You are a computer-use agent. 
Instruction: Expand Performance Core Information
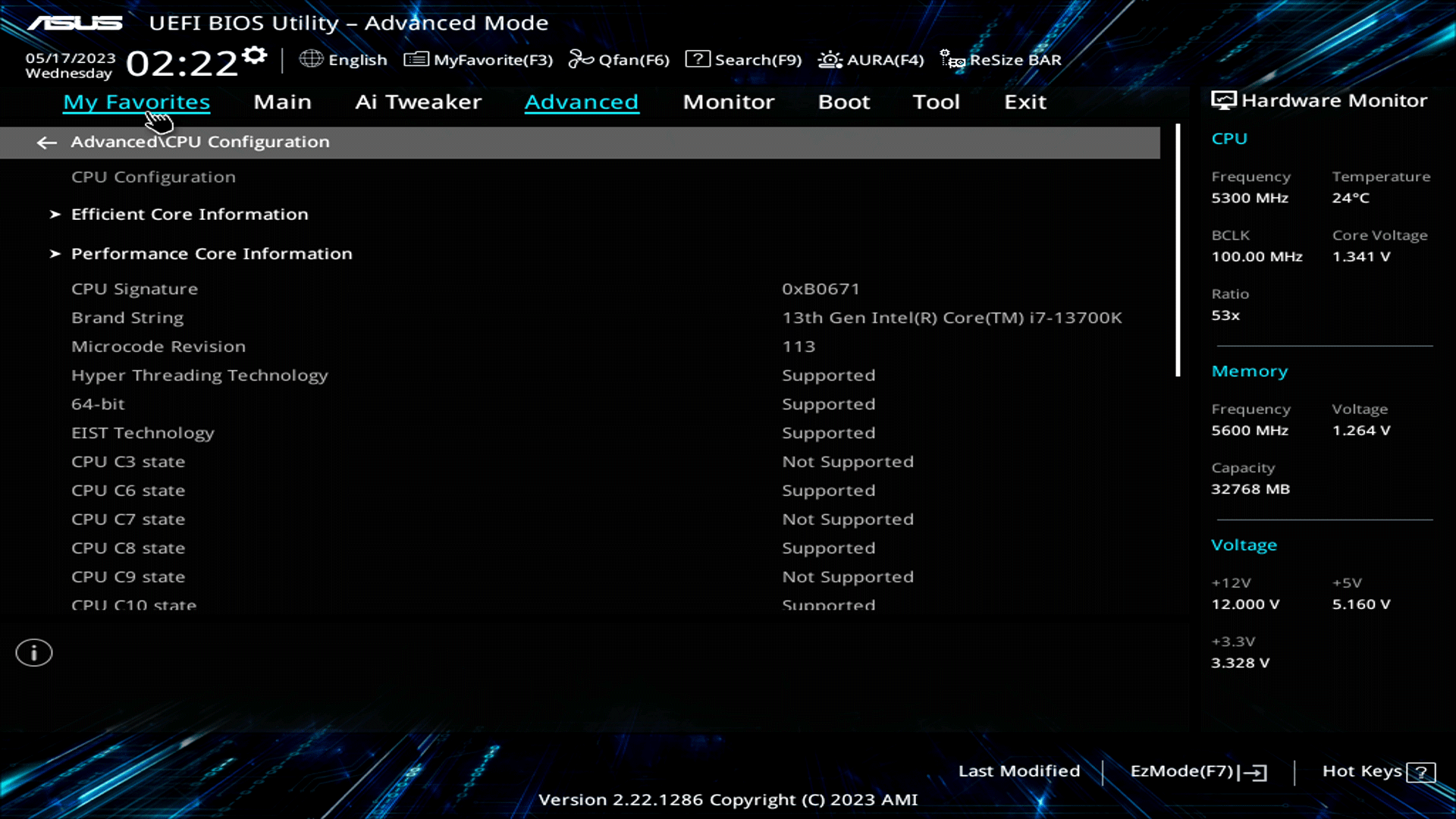[212, 253]
